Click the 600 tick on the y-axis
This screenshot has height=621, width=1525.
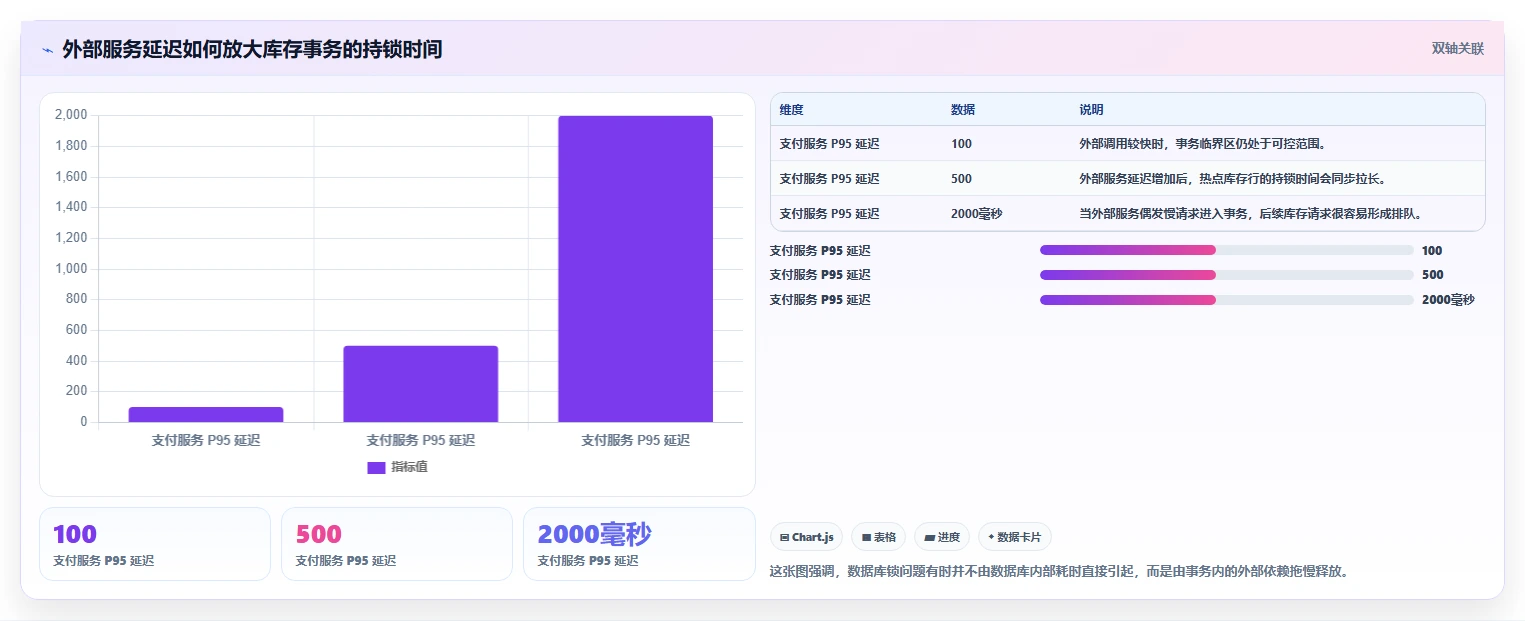pos(77,330)
